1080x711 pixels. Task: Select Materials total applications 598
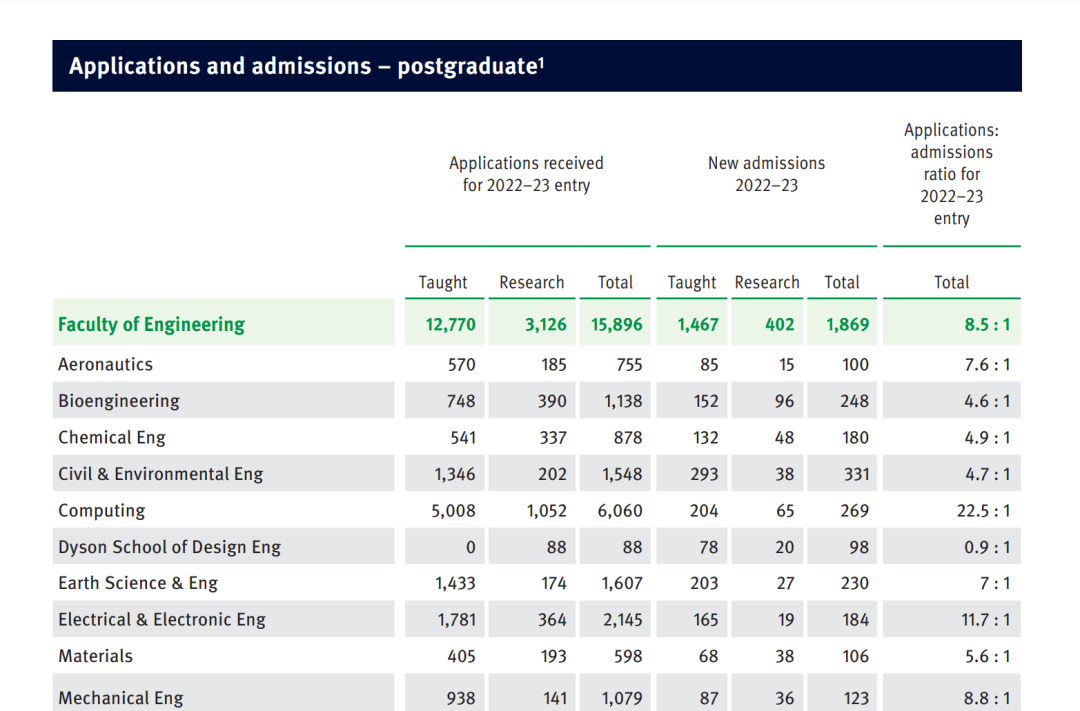pyautogui.click(x=628, y=657)
